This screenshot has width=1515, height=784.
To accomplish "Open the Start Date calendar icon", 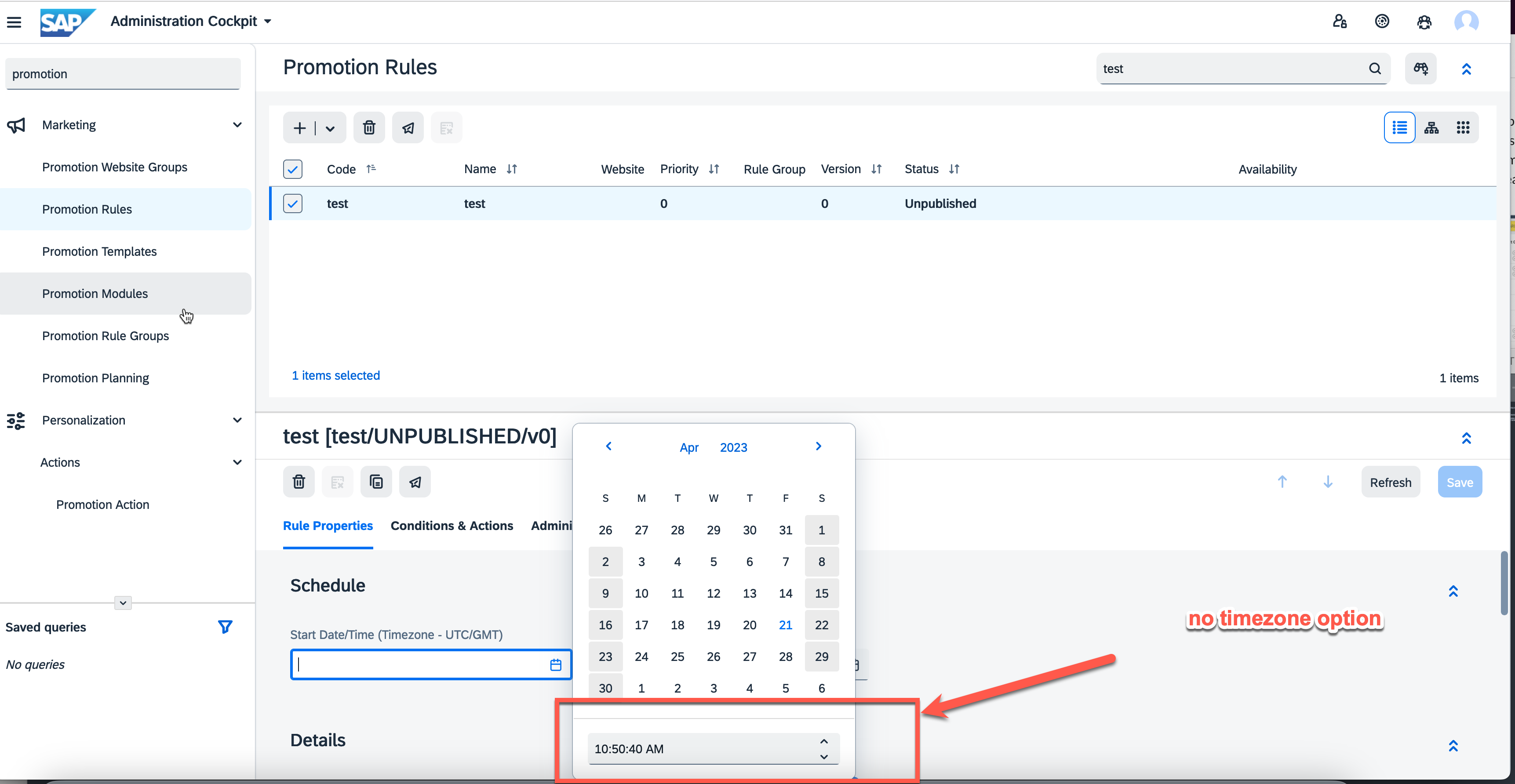I will (555, 665).
